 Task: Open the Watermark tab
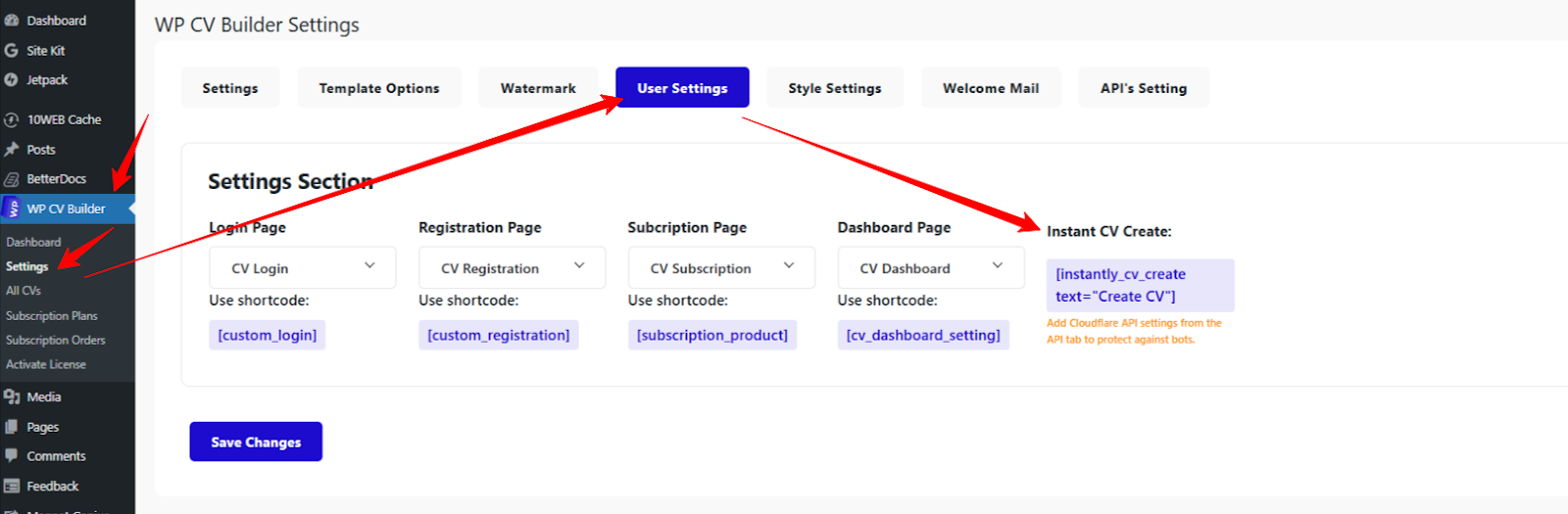click(538, 87)
